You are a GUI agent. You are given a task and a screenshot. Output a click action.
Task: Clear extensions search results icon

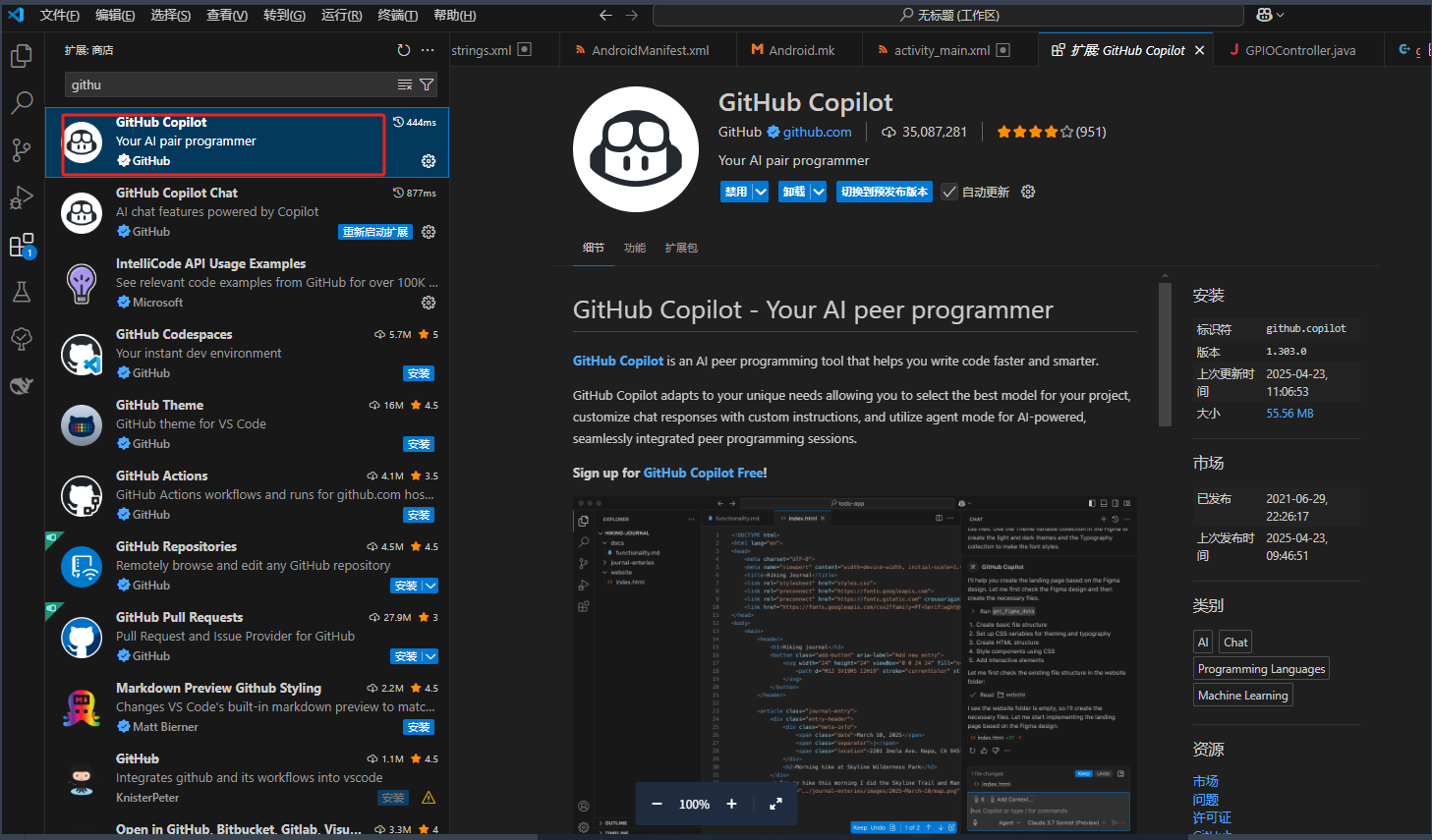[x=405, y=84]
